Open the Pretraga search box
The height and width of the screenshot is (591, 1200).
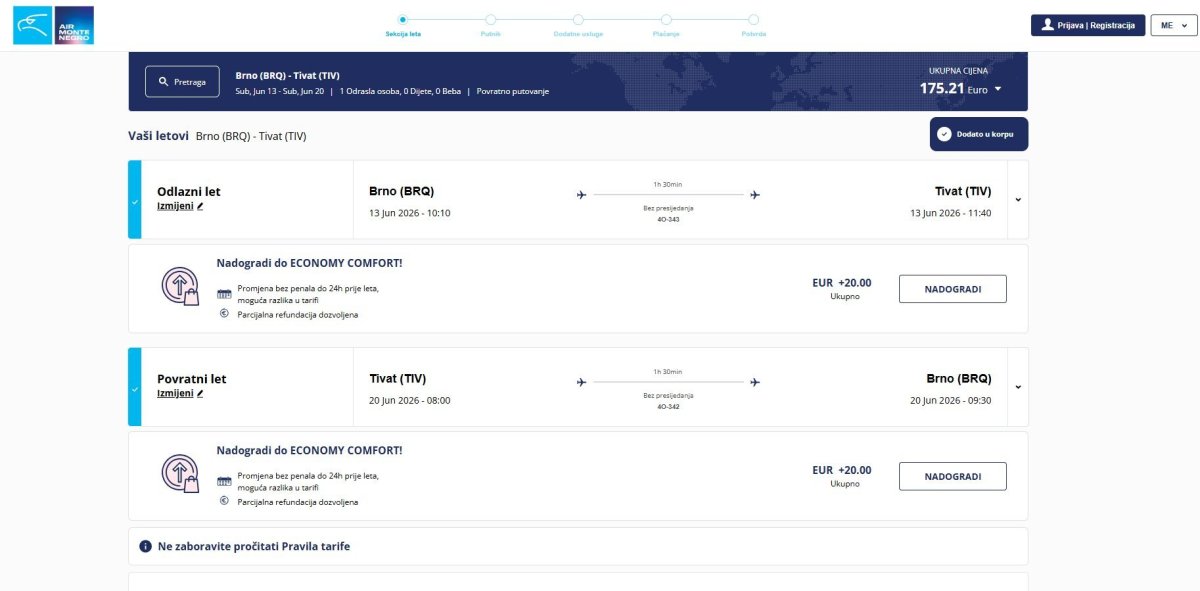(x=182, y=82)
